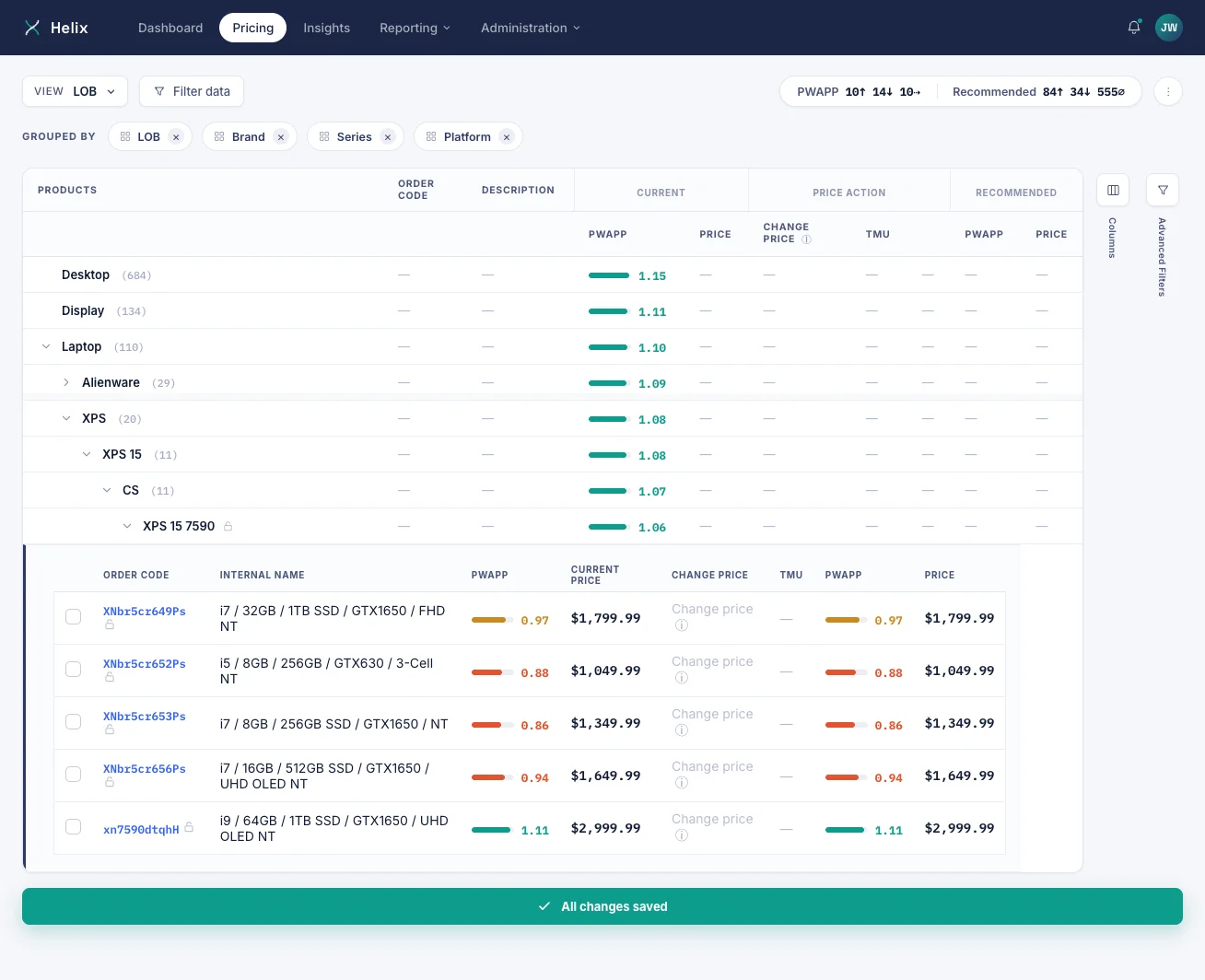The width and height of the screenshot is (1205, 980).
Task: Click the Helix logo icon
Action: [32, 28]
